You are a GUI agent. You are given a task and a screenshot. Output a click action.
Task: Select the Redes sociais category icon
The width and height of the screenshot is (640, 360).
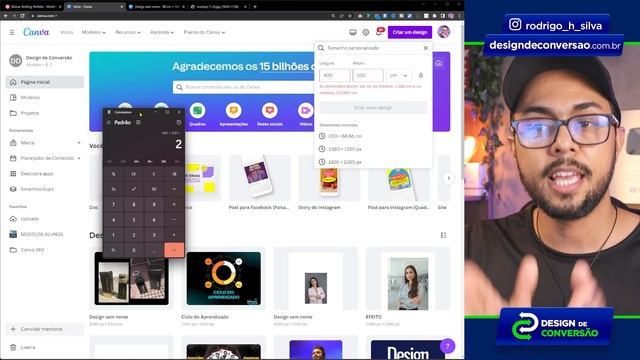[270, 110]
